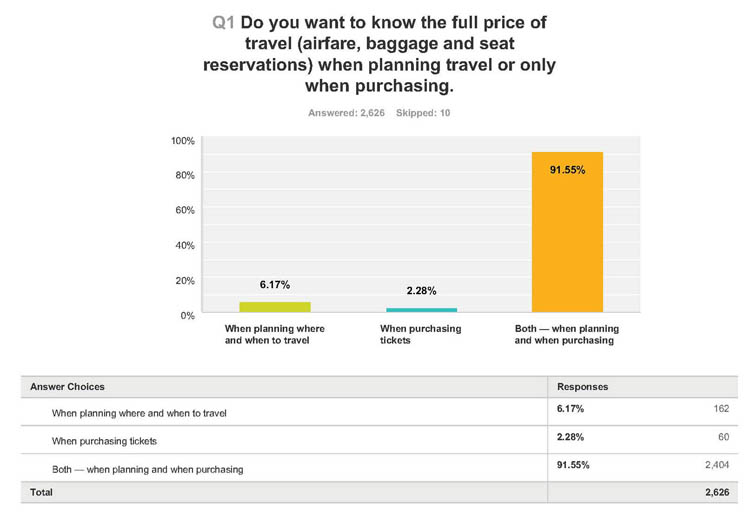Click the yellow-green 6.17% bar
Viewport: 750px width, 514px height.
click(275, 307)
